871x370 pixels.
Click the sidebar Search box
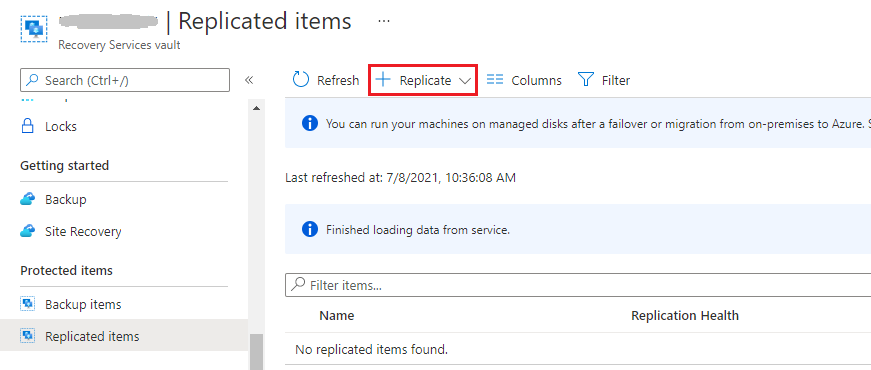click(125, 80)
